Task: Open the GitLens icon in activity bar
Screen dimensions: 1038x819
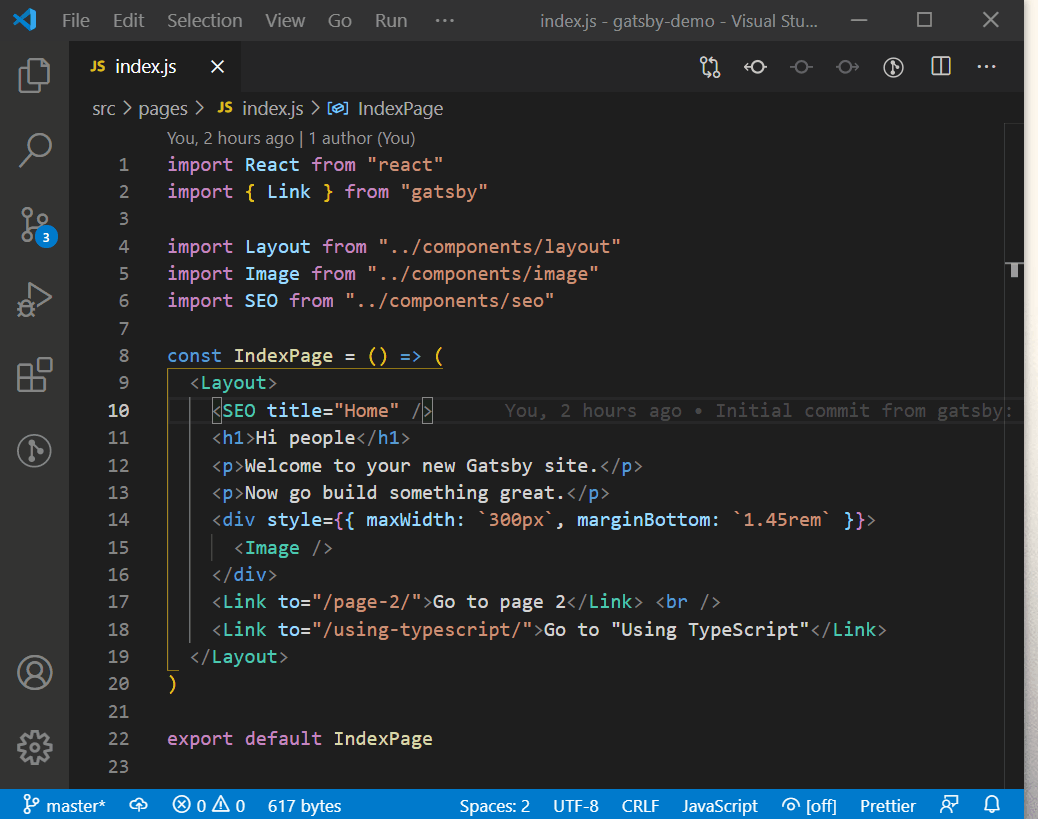Action: 34,451
